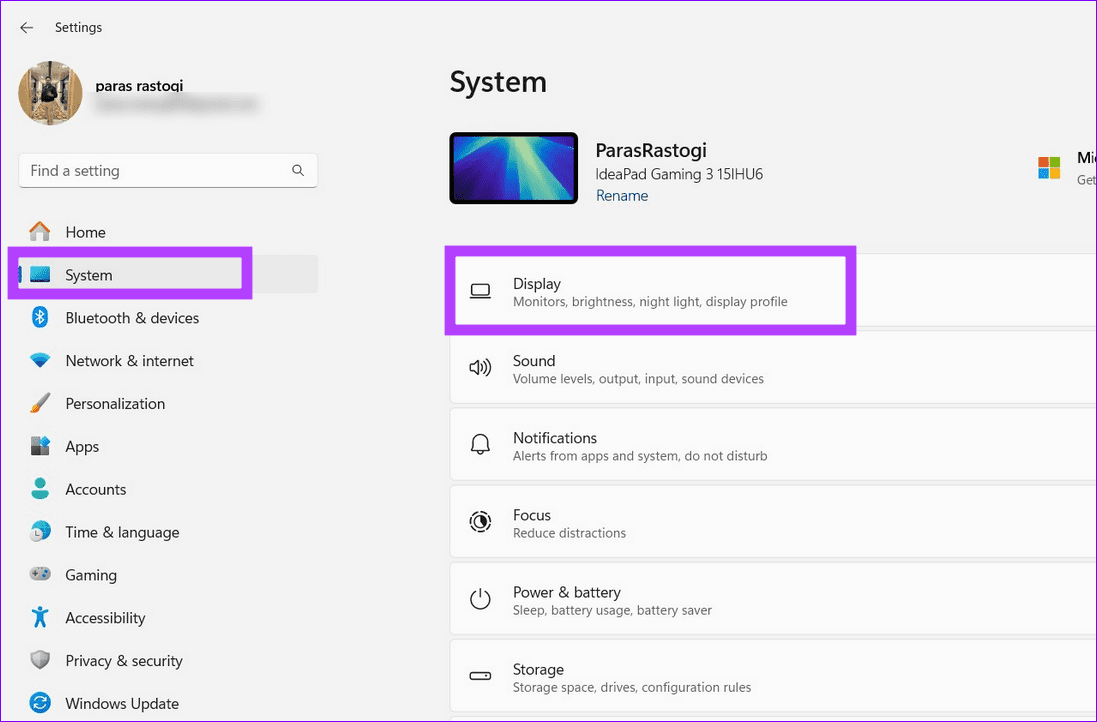Select Home in the sidebar
The image size is (1097, 722).
[86, 232]
